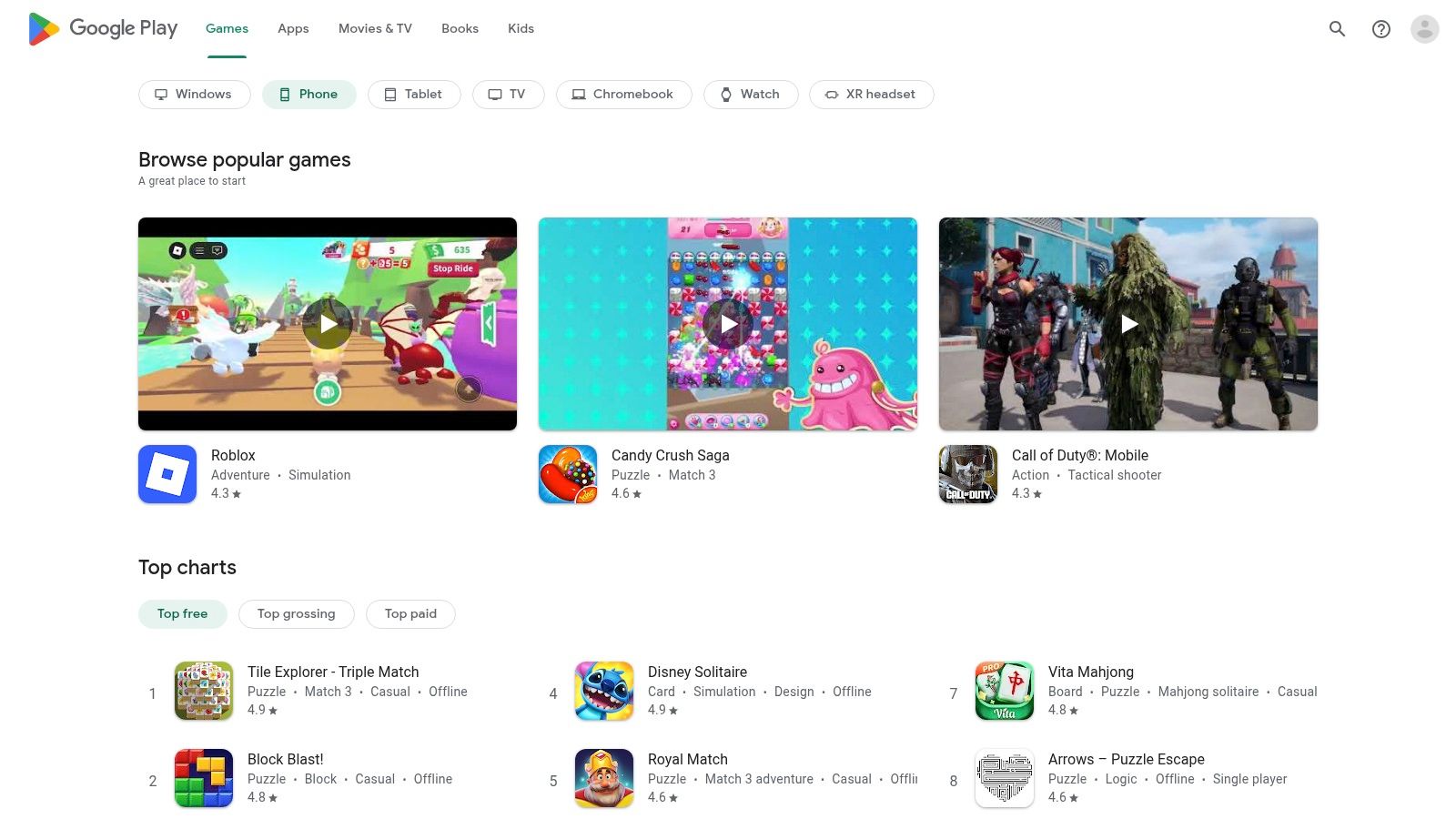The image size is (1456, 819).
Task: Open your account profile avatar
Action: point(1423,28)
